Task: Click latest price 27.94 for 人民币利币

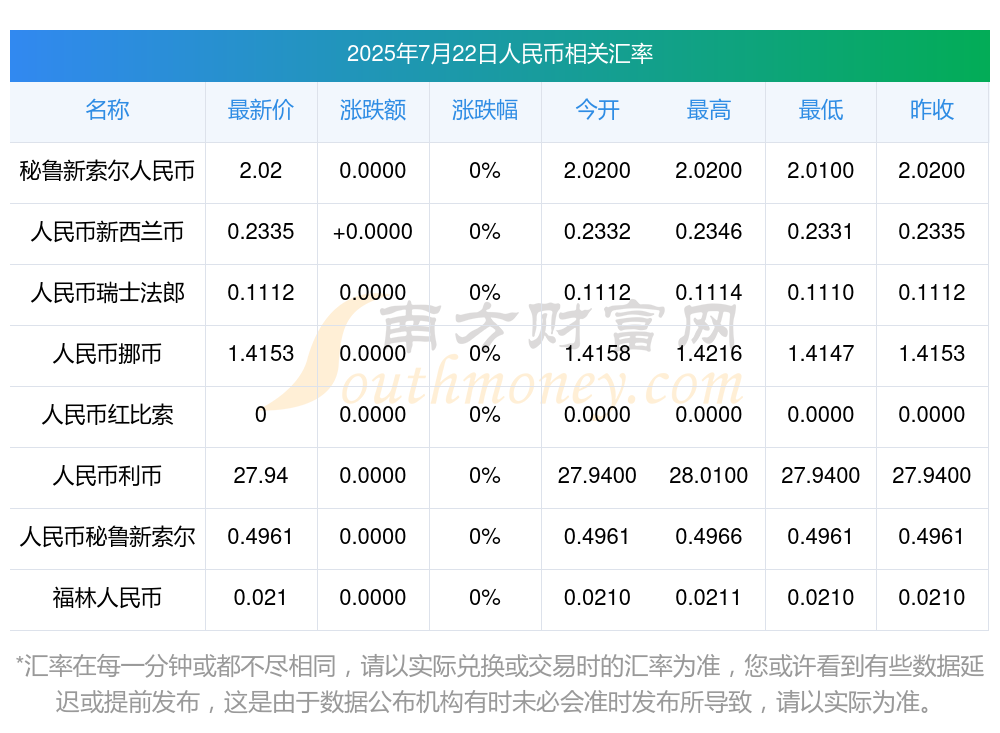Action: coord(261,475)
